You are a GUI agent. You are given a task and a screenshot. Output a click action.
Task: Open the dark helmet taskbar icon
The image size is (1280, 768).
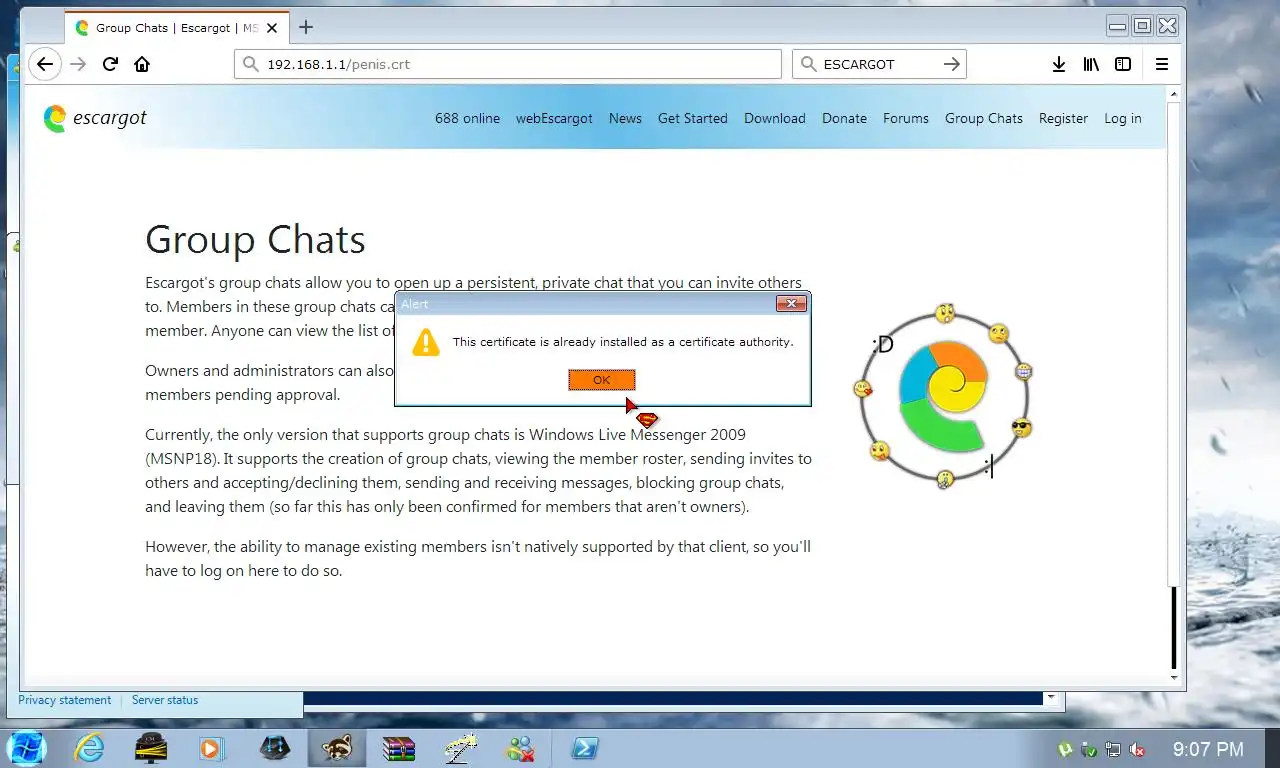click(x=275, y=747)
